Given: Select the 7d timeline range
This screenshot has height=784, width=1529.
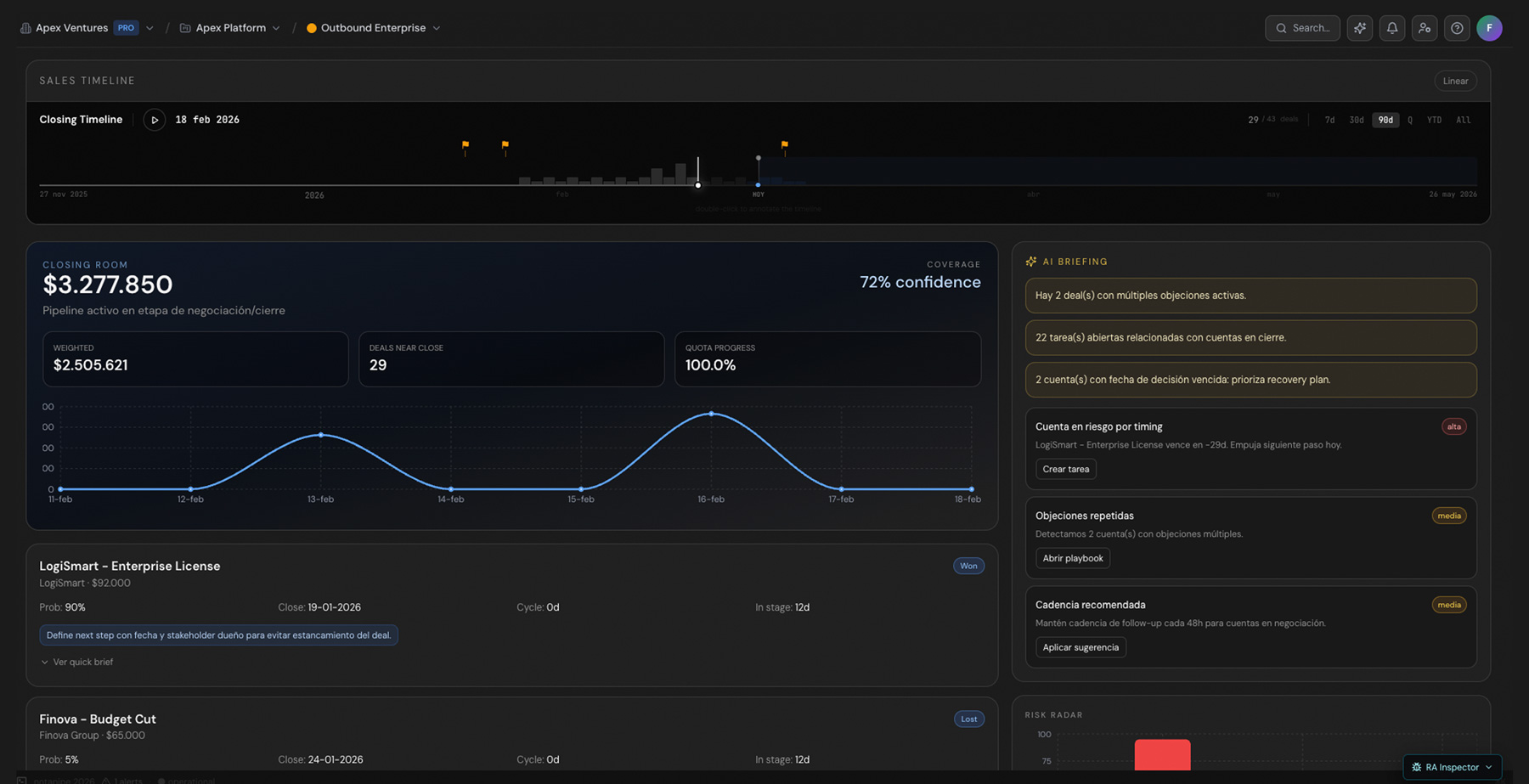Looking at the screenshot, I should 1329,120.
